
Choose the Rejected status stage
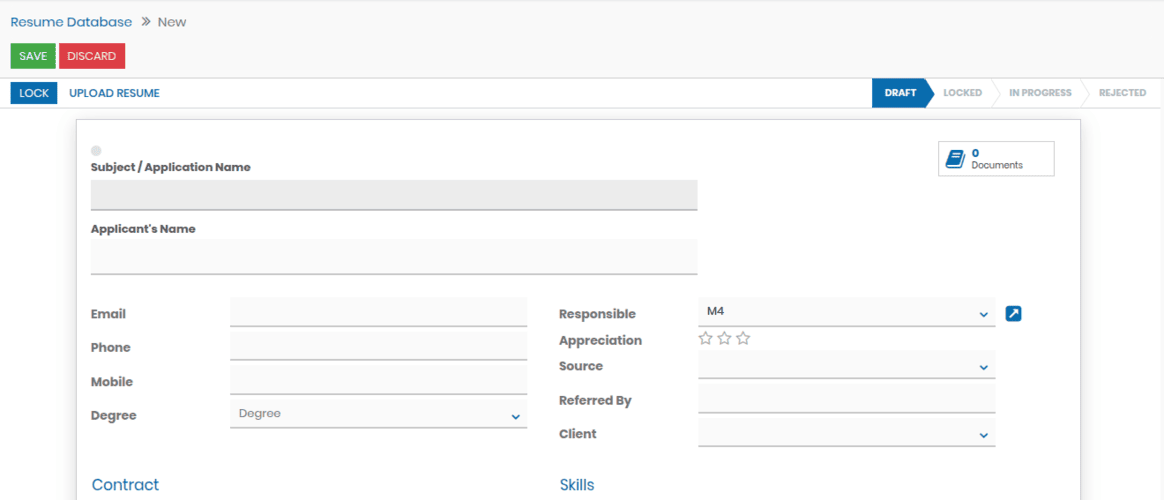[x=1121, y=93]
